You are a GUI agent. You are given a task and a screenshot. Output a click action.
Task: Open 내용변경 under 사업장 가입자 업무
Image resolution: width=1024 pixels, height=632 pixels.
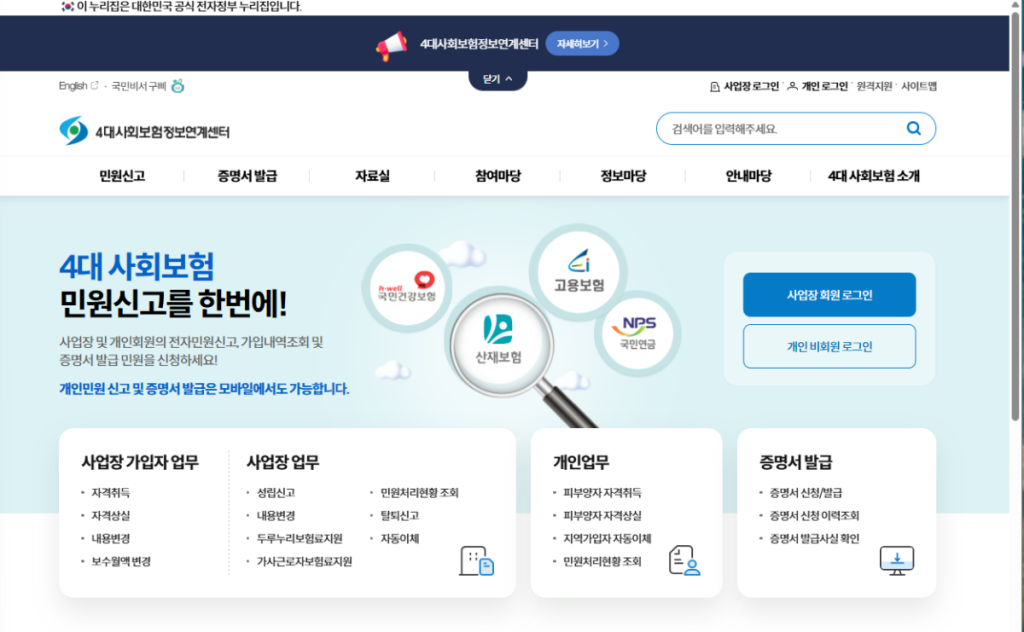110,538
